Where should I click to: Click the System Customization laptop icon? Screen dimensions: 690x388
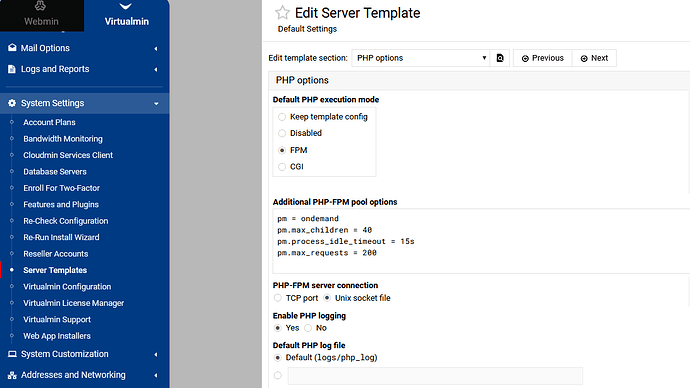pos(12,354)
